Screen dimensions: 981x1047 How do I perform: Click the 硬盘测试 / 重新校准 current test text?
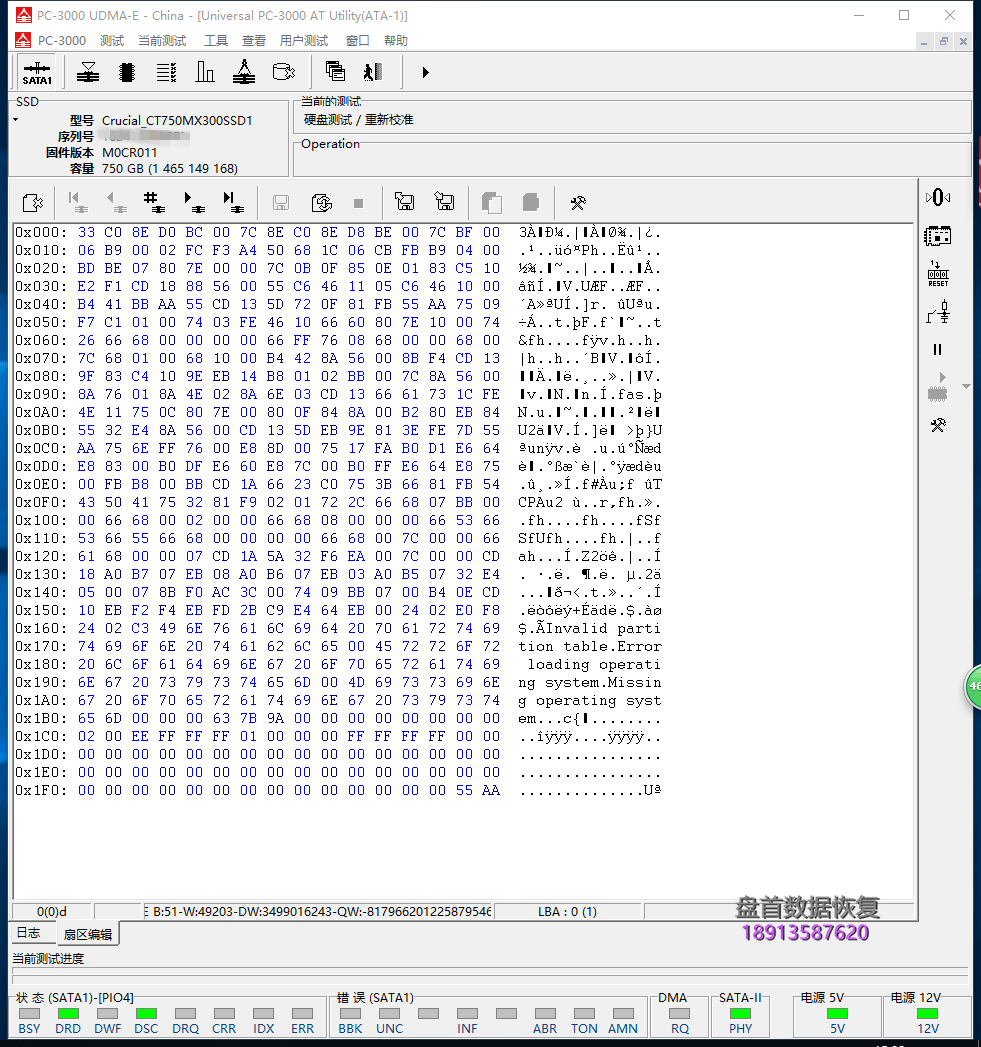359,120
